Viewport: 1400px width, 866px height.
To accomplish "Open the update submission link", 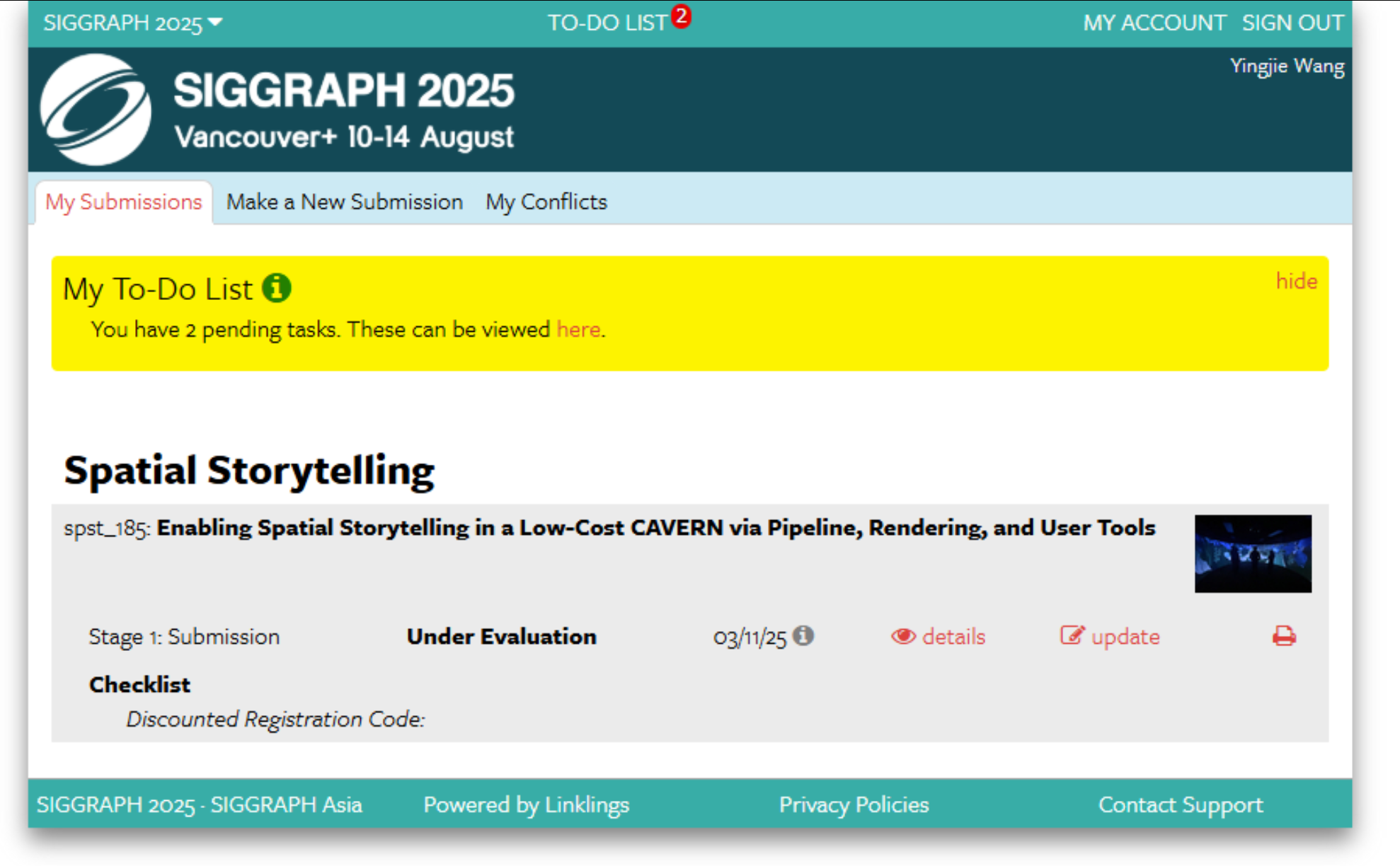I will [x=1125, y=637].
